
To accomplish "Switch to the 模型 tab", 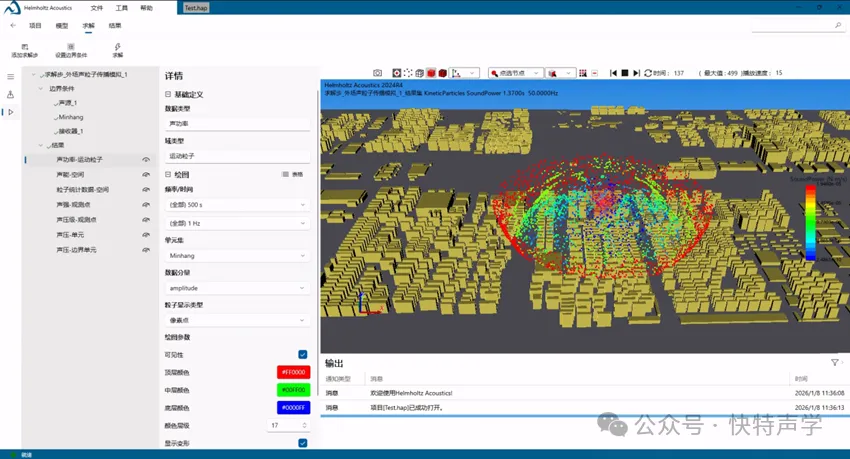I will 62,25.
